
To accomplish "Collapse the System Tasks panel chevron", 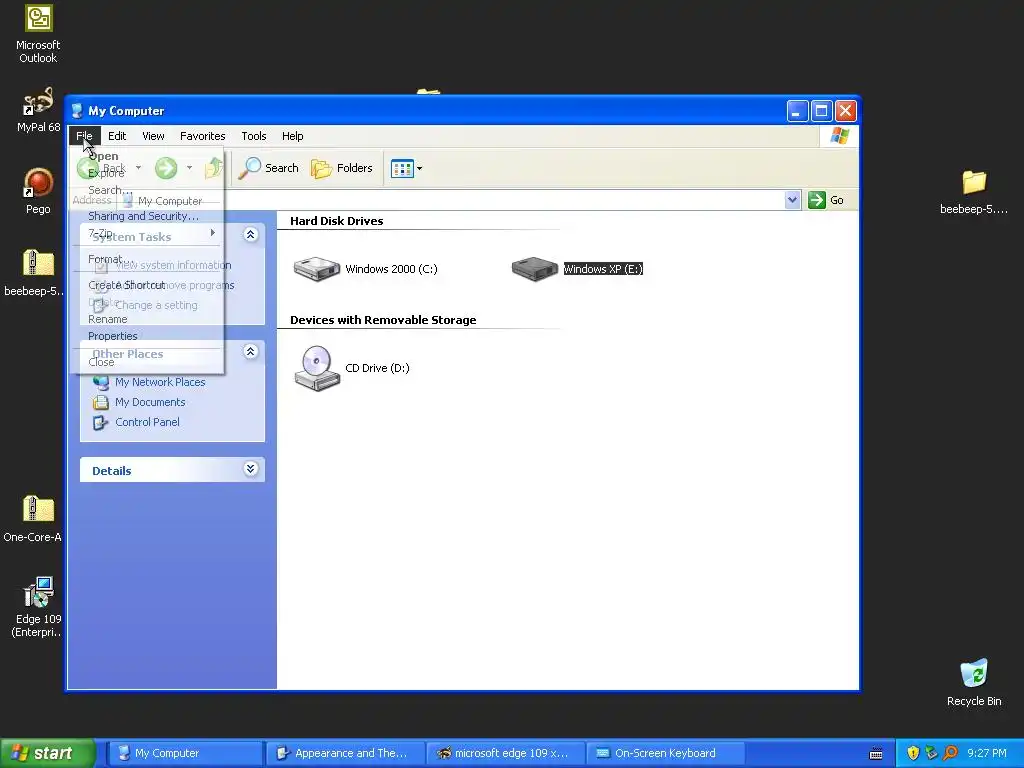I will pyautogui.click(x=251, y=234).
